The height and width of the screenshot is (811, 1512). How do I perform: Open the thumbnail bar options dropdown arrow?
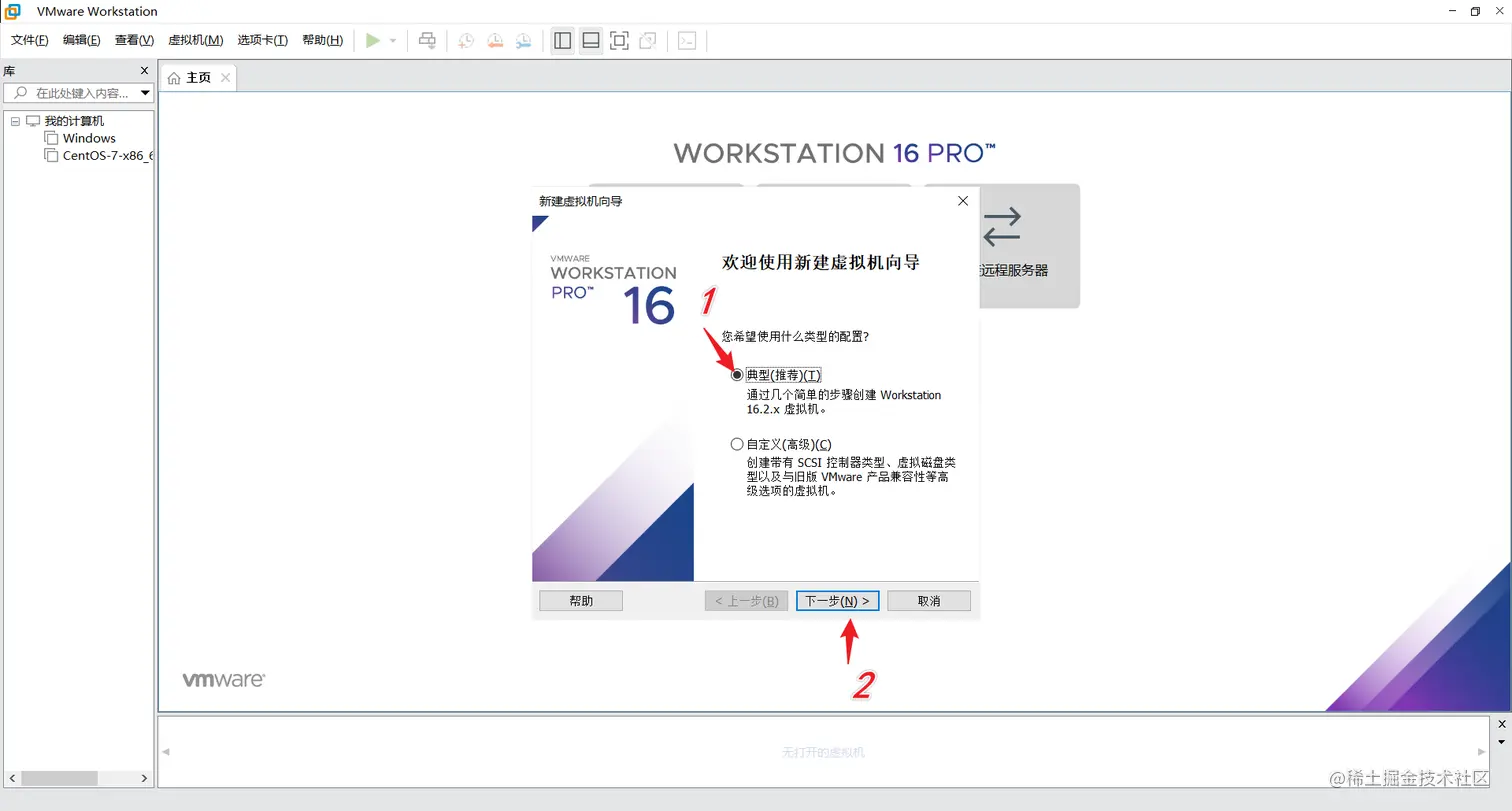click(x=1501, y=743)
